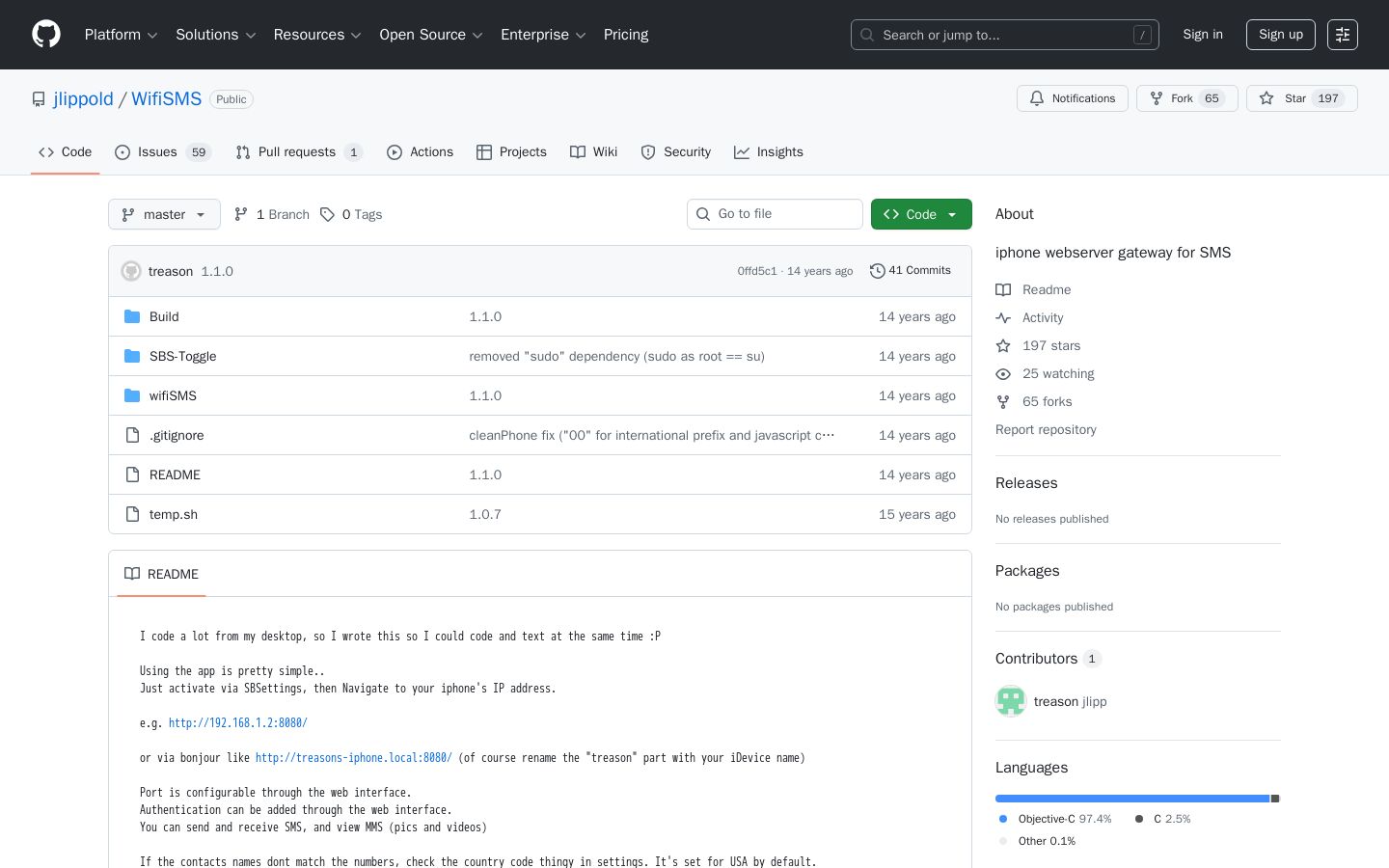Click the tag icon next to 0 Tags

(x=328, y=214)
